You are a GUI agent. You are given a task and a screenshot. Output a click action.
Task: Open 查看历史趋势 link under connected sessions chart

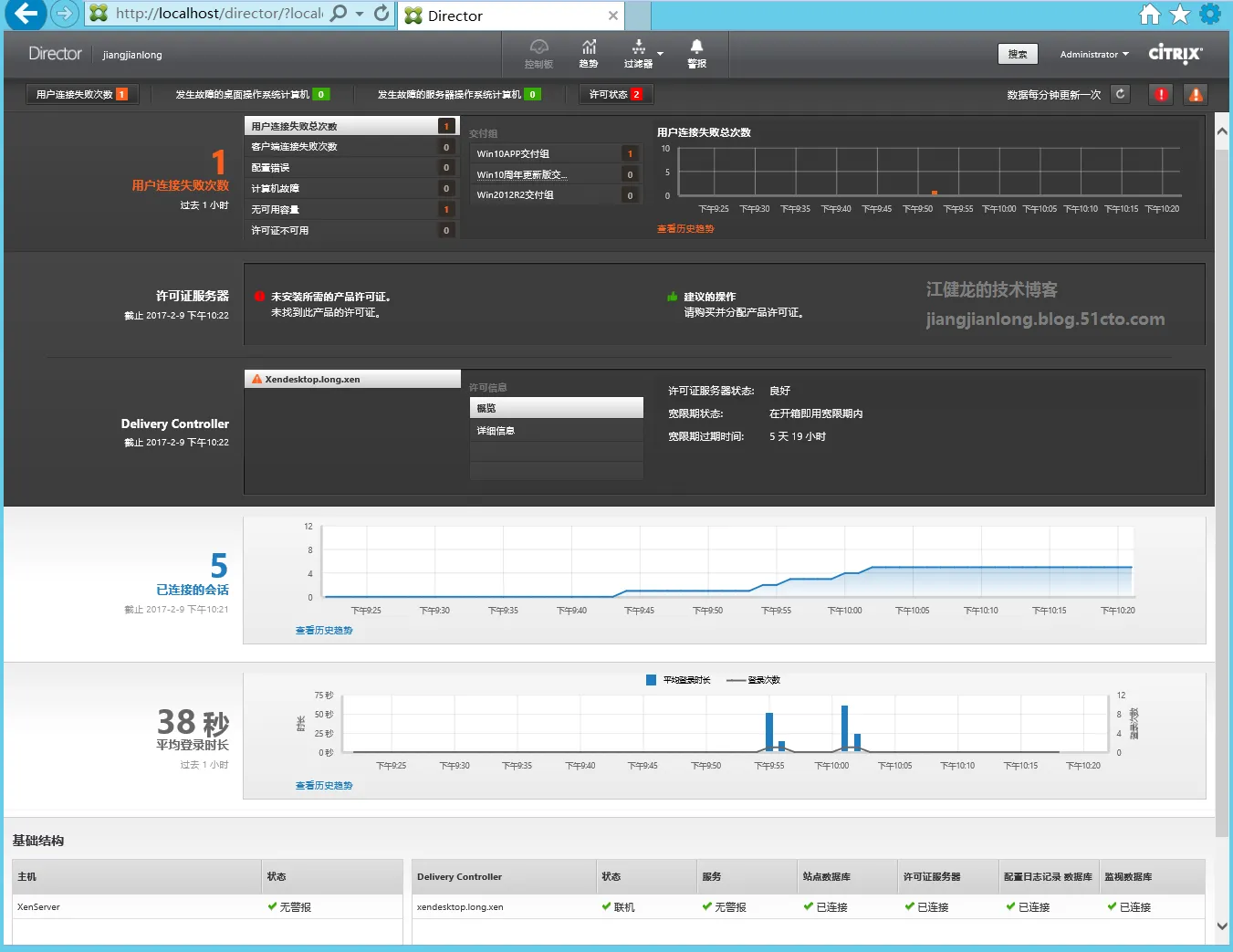pos(324,630)
